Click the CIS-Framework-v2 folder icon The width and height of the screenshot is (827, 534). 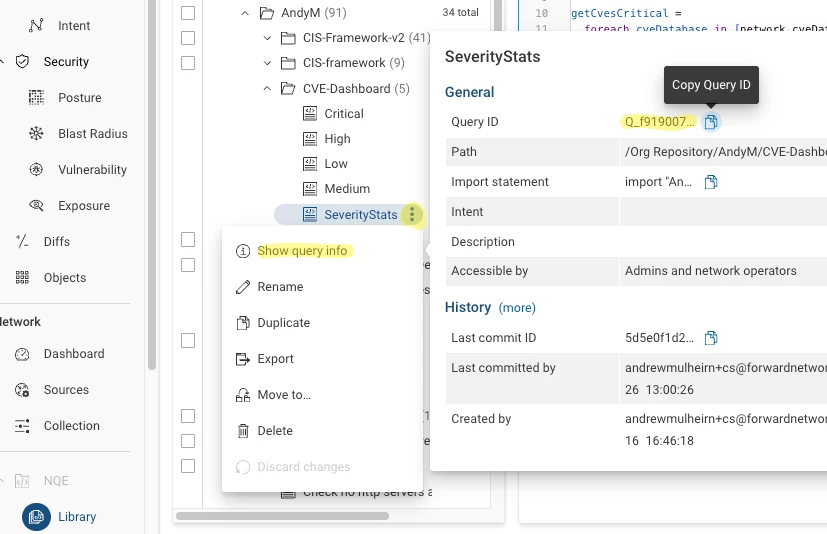click(x=288, y=38)
